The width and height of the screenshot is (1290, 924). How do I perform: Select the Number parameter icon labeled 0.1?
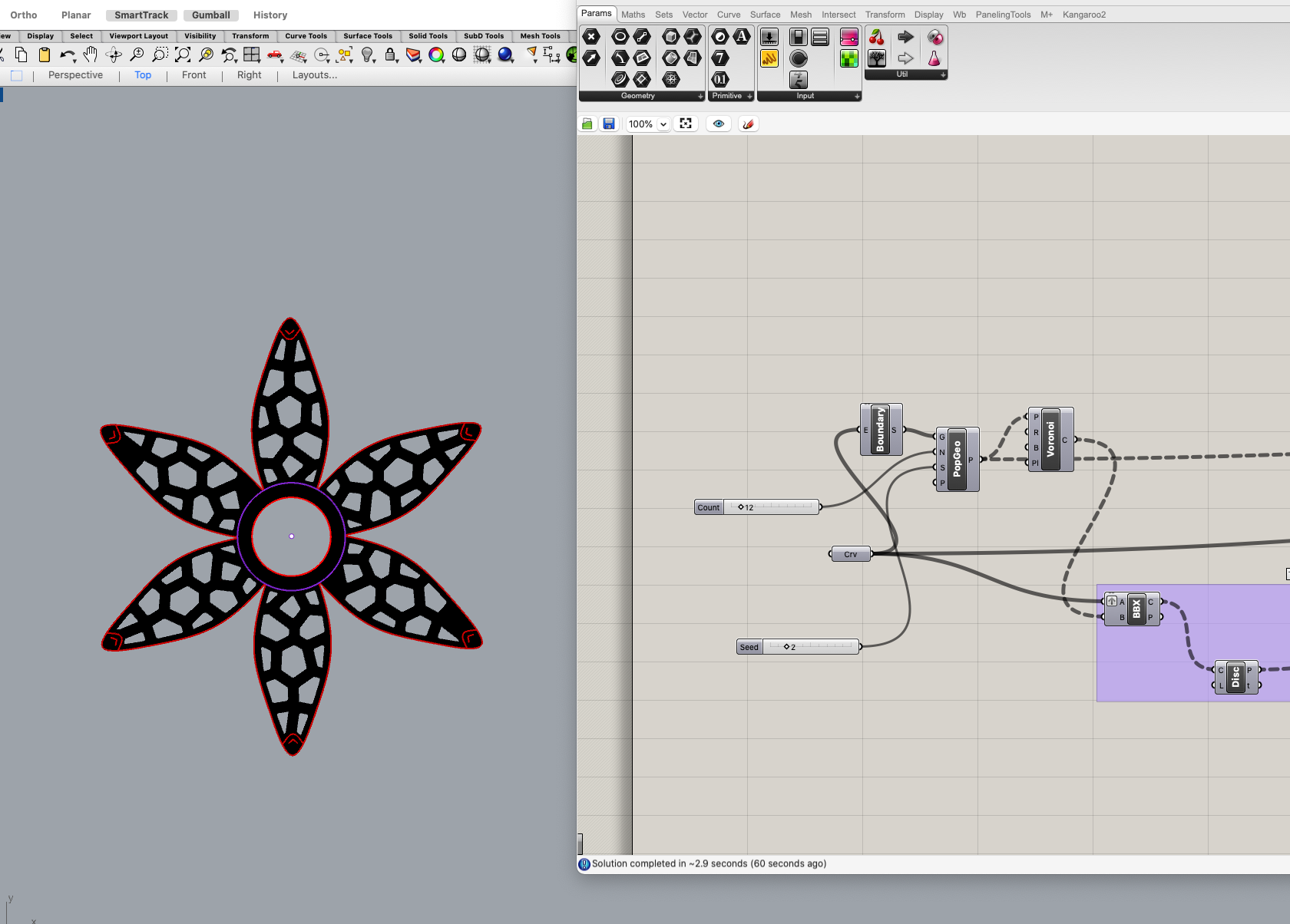pyautogui.click(x=719, y=79)
